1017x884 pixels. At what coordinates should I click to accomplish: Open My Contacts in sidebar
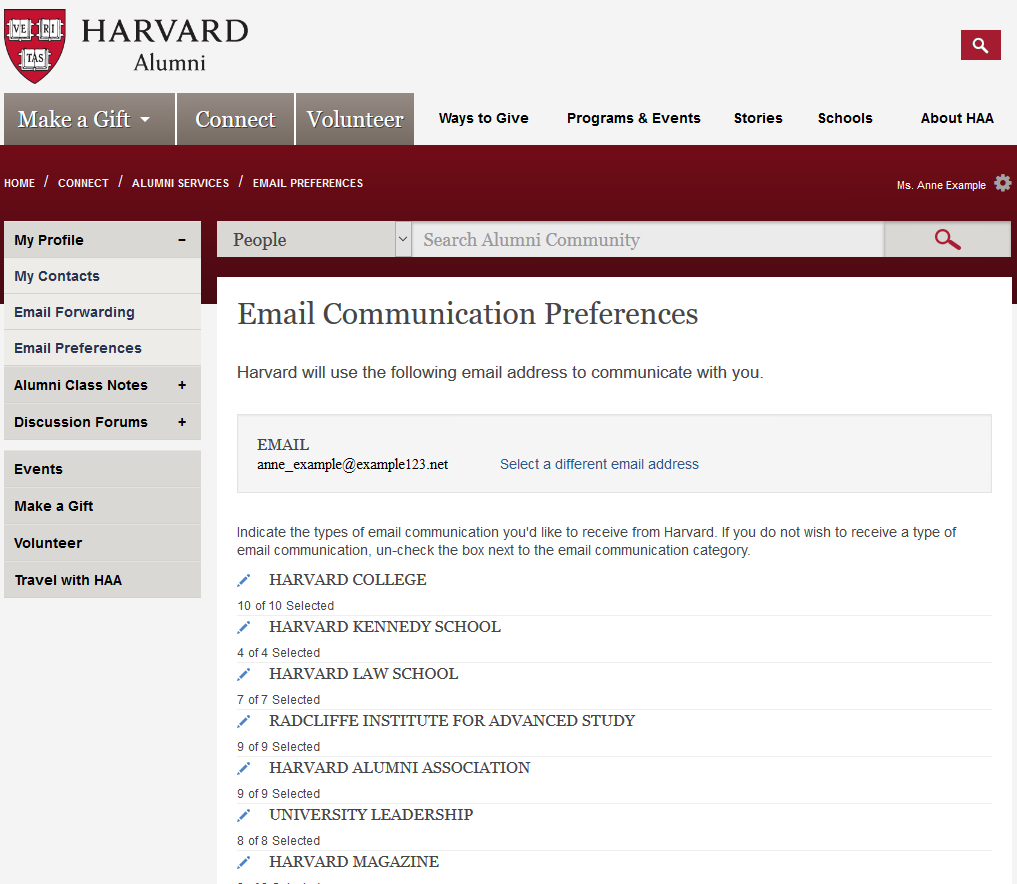pos(102,276)
